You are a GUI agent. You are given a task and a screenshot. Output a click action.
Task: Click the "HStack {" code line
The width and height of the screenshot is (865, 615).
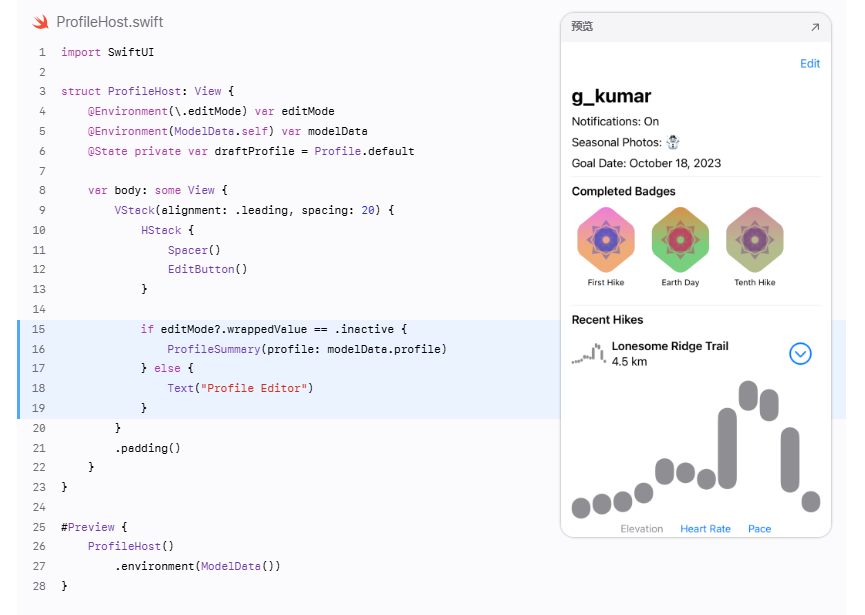pyautogui.click(x=168, y=230)
